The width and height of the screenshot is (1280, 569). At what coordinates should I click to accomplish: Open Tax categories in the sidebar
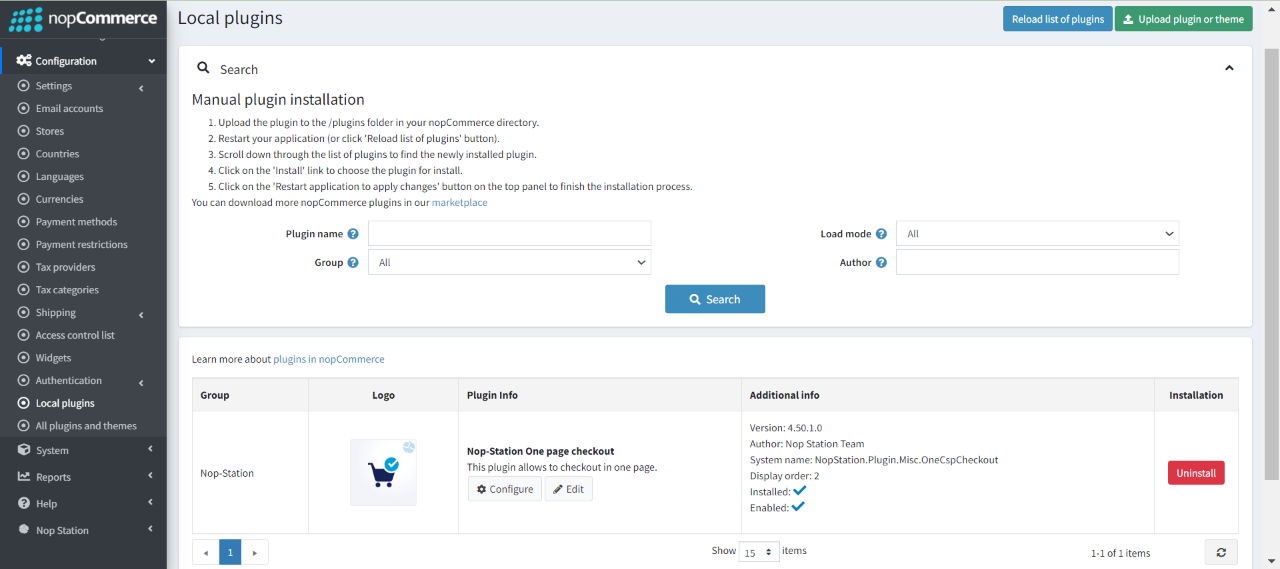click(x=67, y=290)
